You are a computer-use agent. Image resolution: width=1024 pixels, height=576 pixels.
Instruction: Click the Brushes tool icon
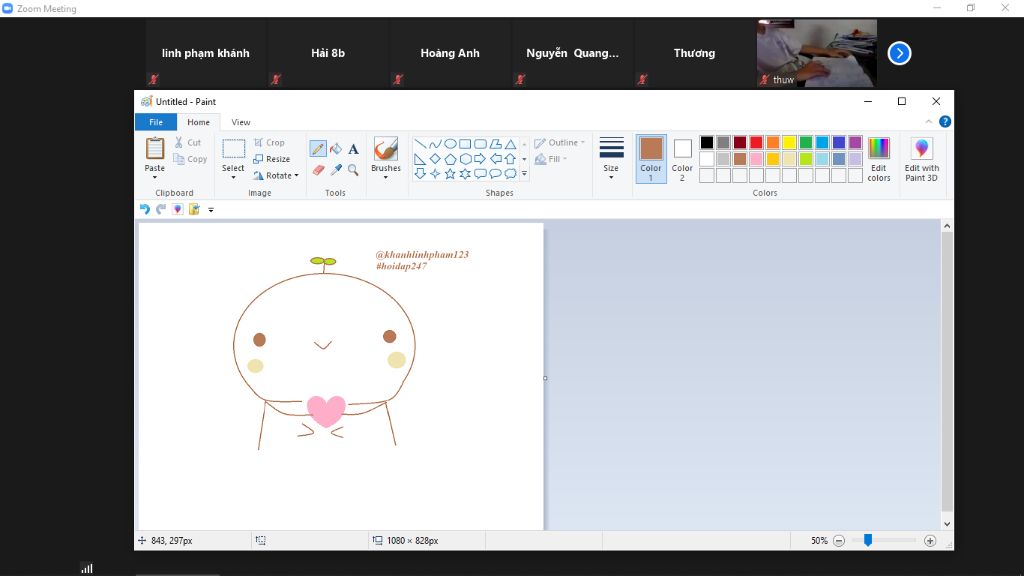386,149
